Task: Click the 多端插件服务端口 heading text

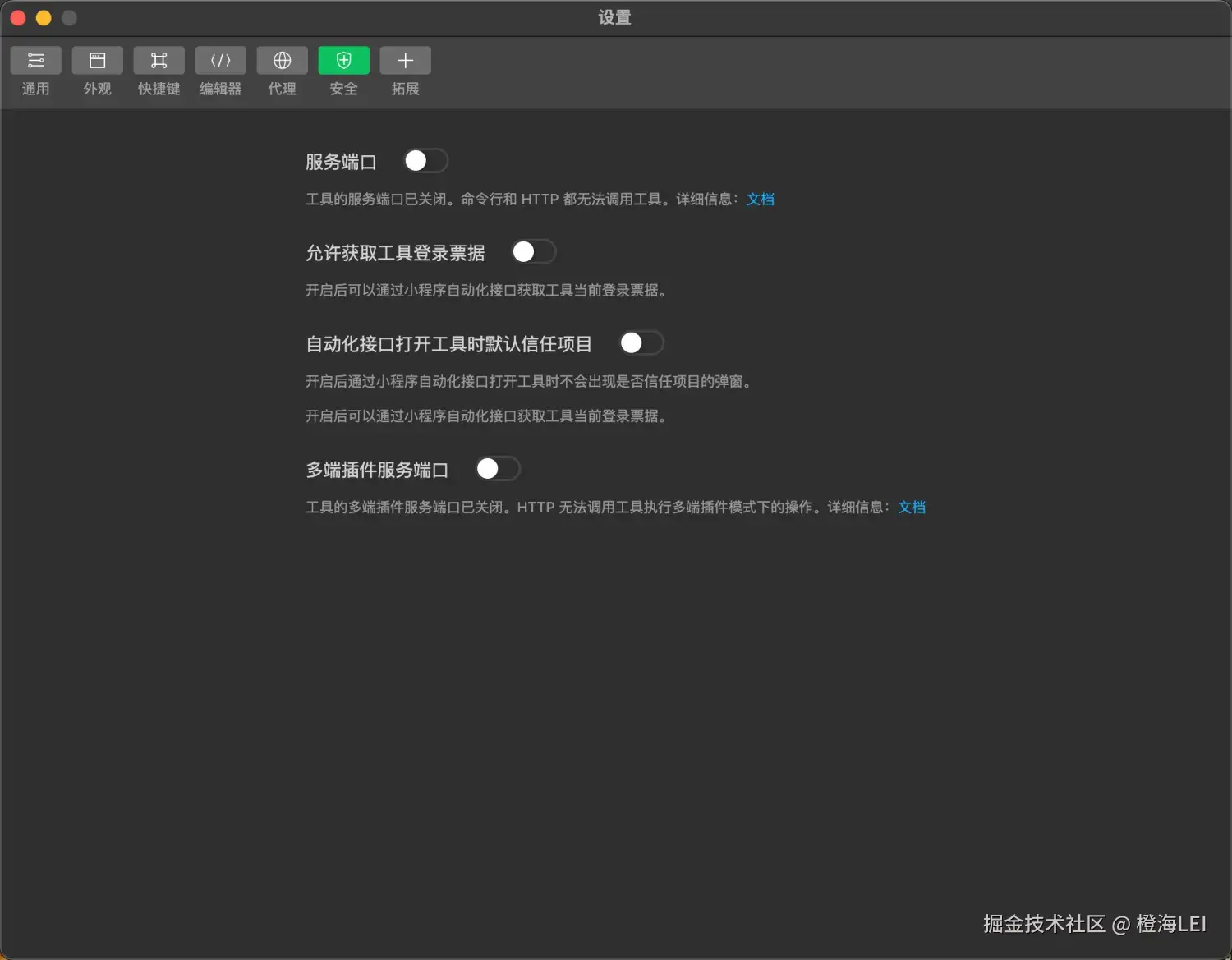Action: (x=377, y=470)
